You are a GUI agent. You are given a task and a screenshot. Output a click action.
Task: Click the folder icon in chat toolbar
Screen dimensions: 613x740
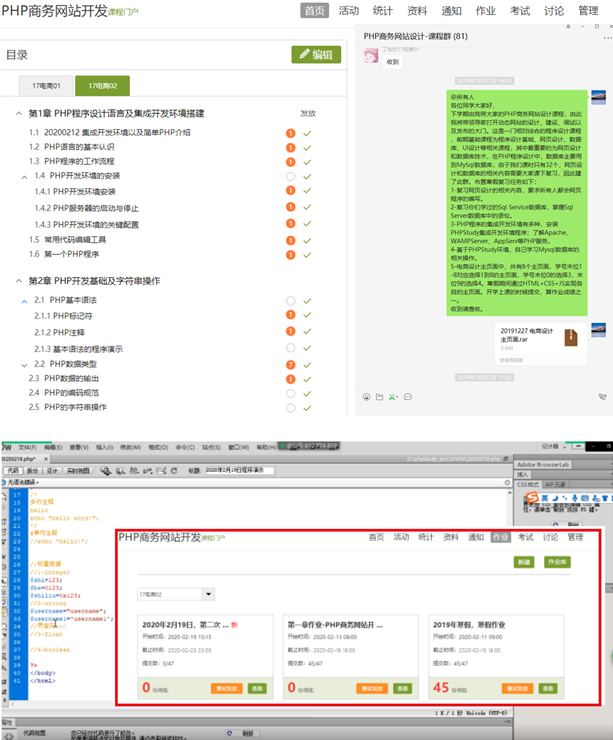pyautogui.click(x=381, y=397)
